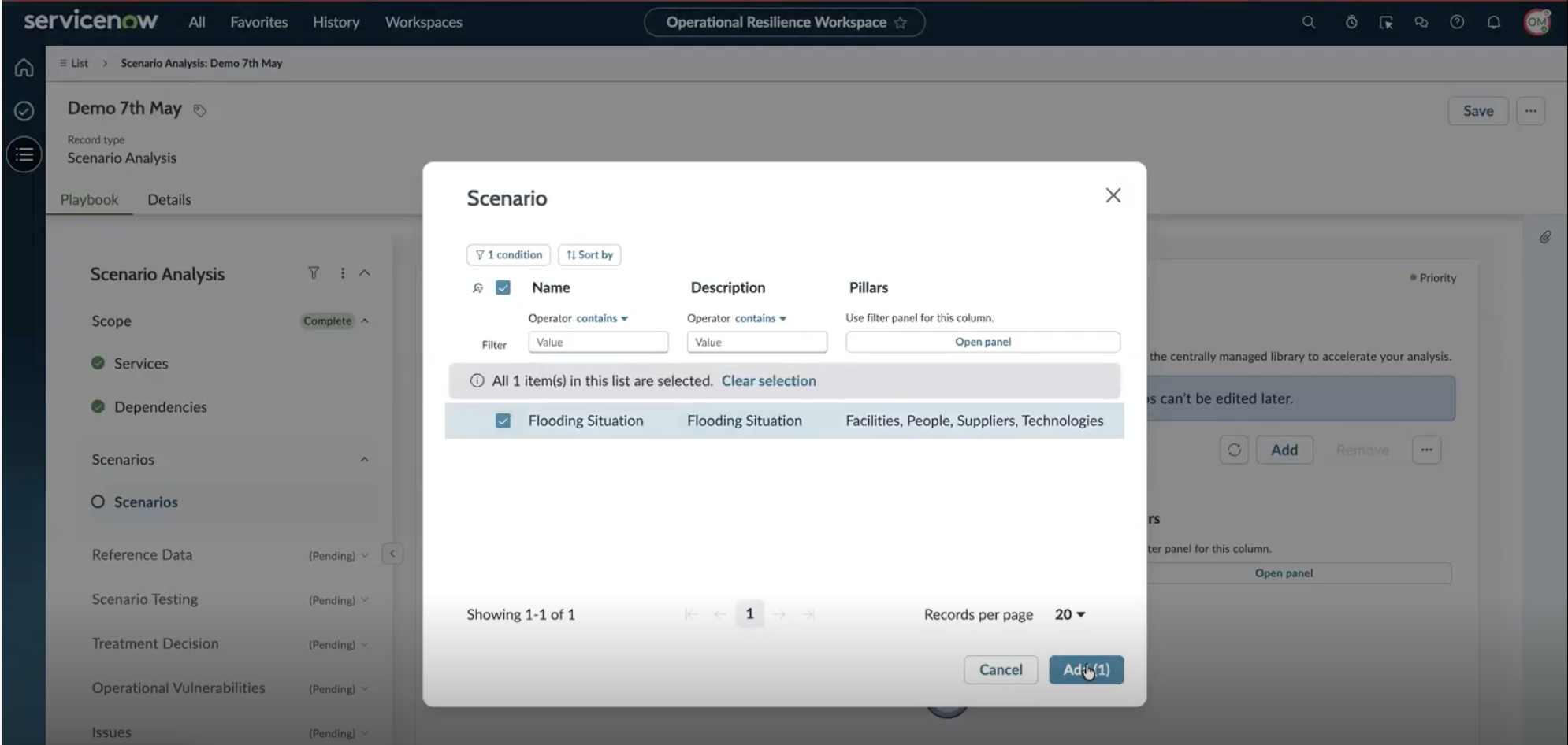Toggle the select-all checkbox in header
The width and height of the screenshot is (1568, 745).
(503, 287)
